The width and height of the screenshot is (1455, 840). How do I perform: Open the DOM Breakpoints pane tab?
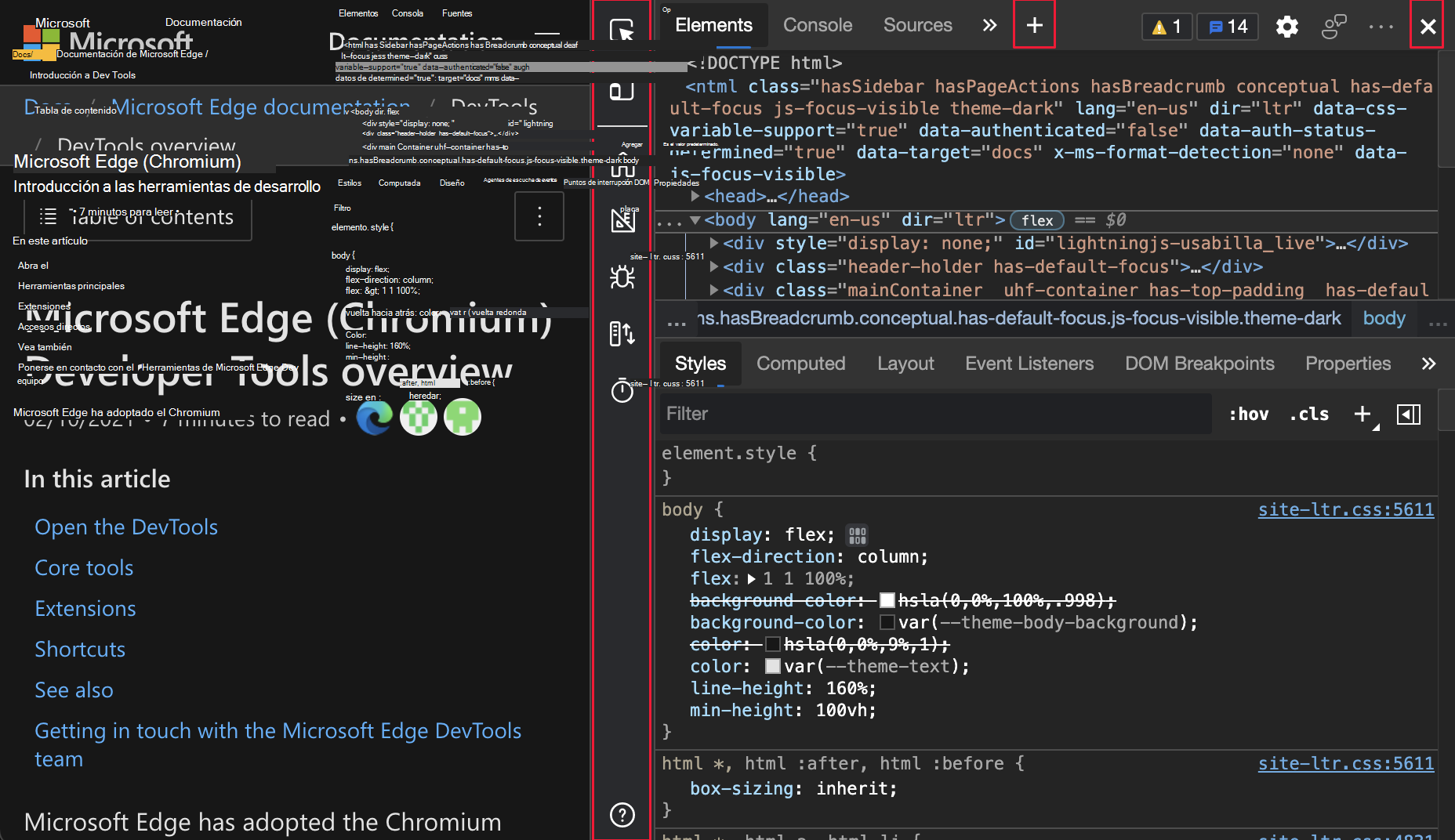coord(1199,364)
